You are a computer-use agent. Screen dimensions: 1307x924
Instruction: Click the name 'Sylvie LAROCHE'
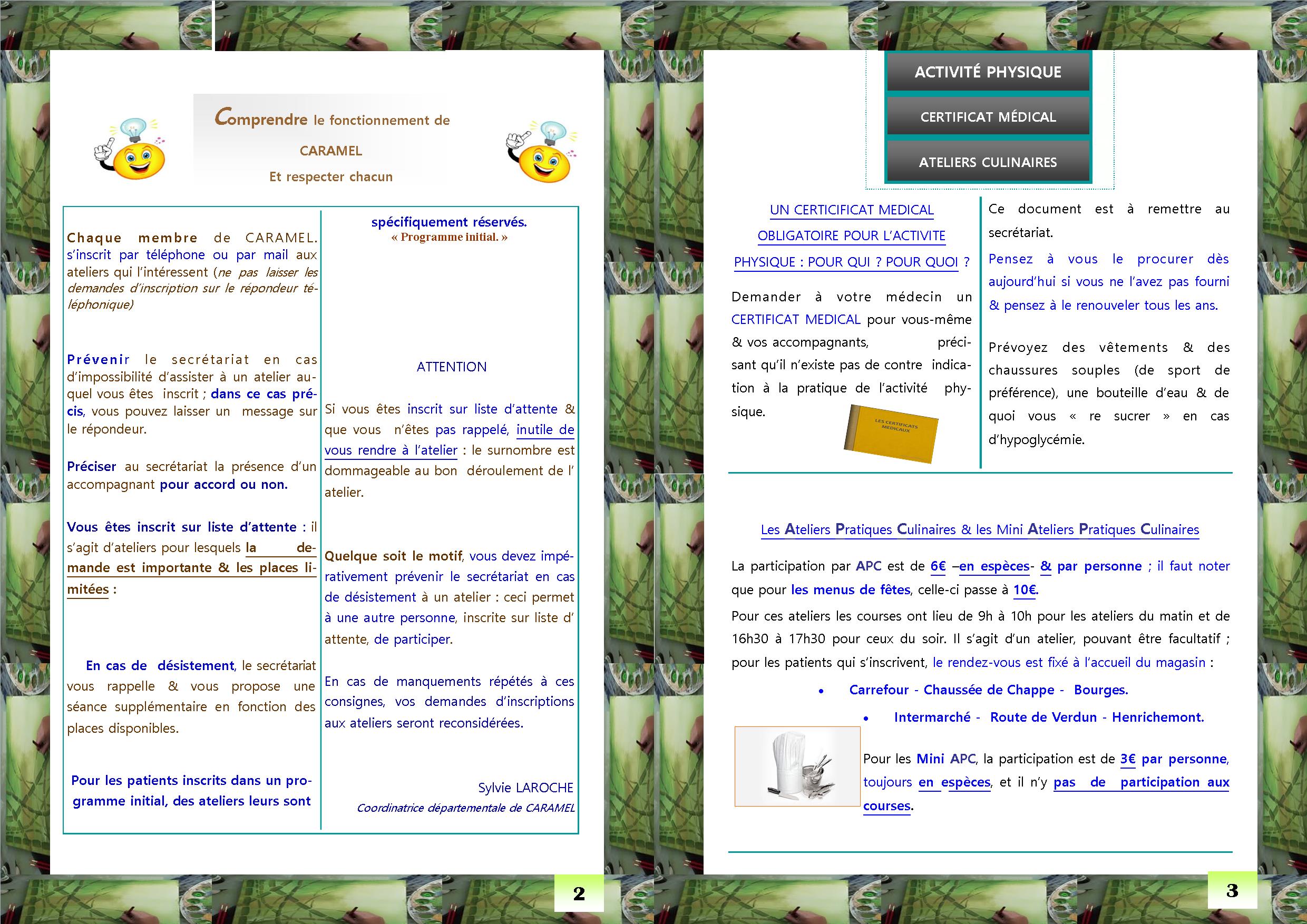pos(525,788)
